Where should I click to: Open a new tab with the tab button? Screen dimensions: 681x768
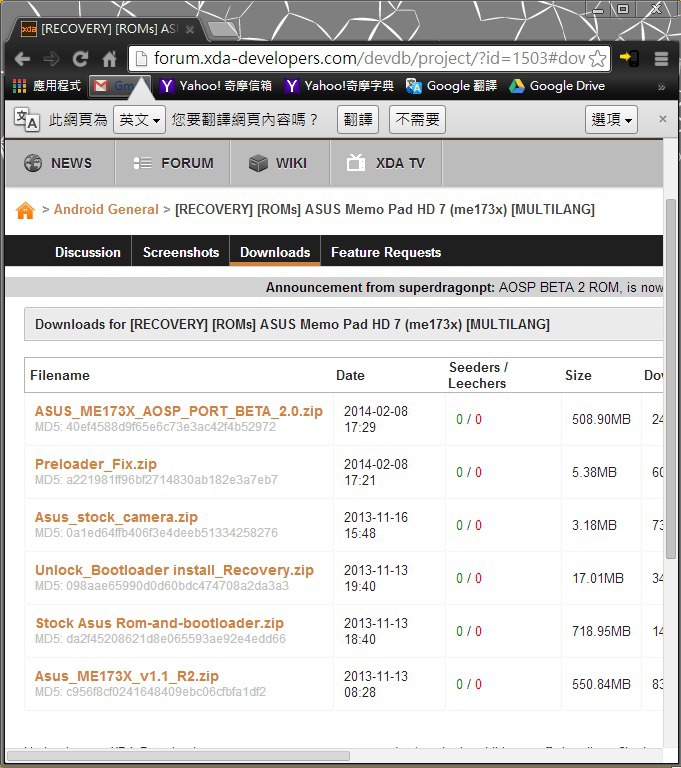pos(223,30)
